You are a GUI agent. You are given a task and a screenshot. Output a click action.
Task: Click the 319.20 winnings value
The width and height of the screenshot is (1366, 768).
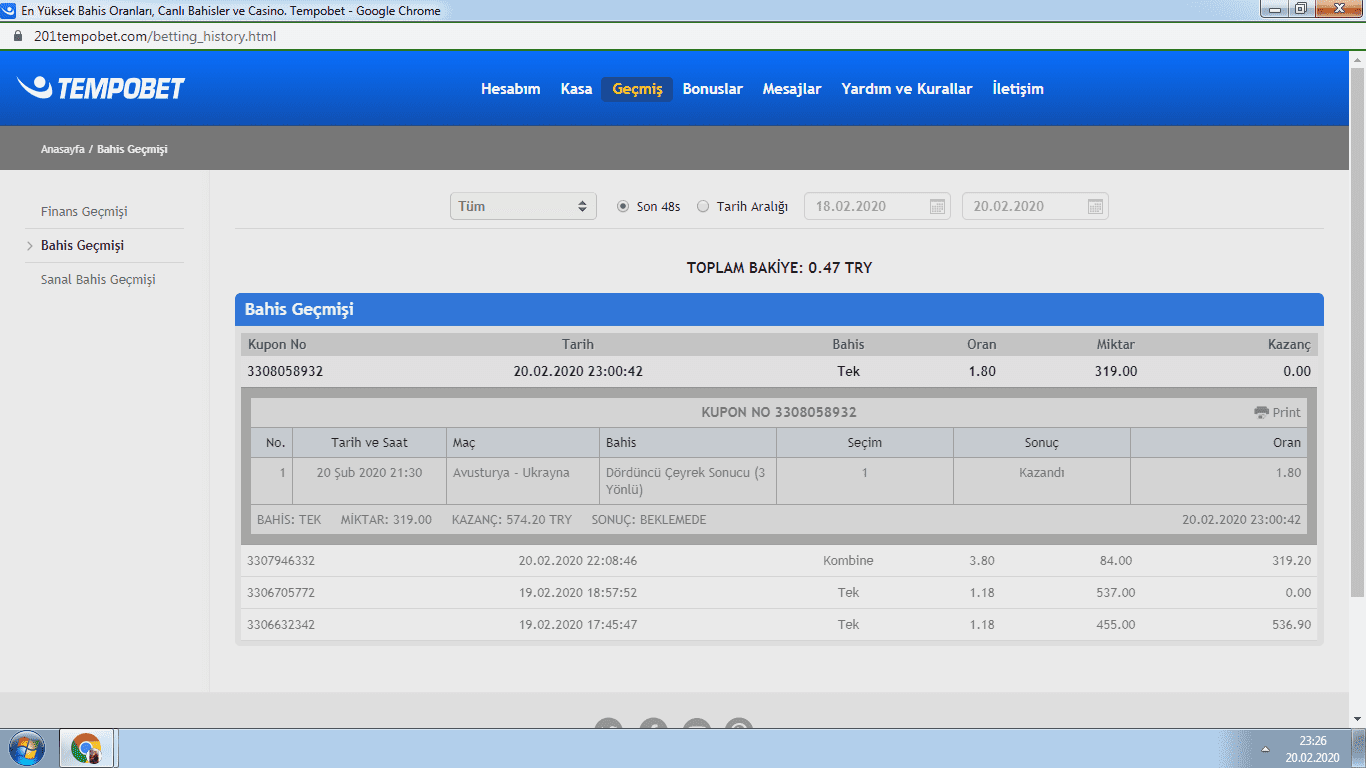pyautogui.click(x=1291, y=561)
